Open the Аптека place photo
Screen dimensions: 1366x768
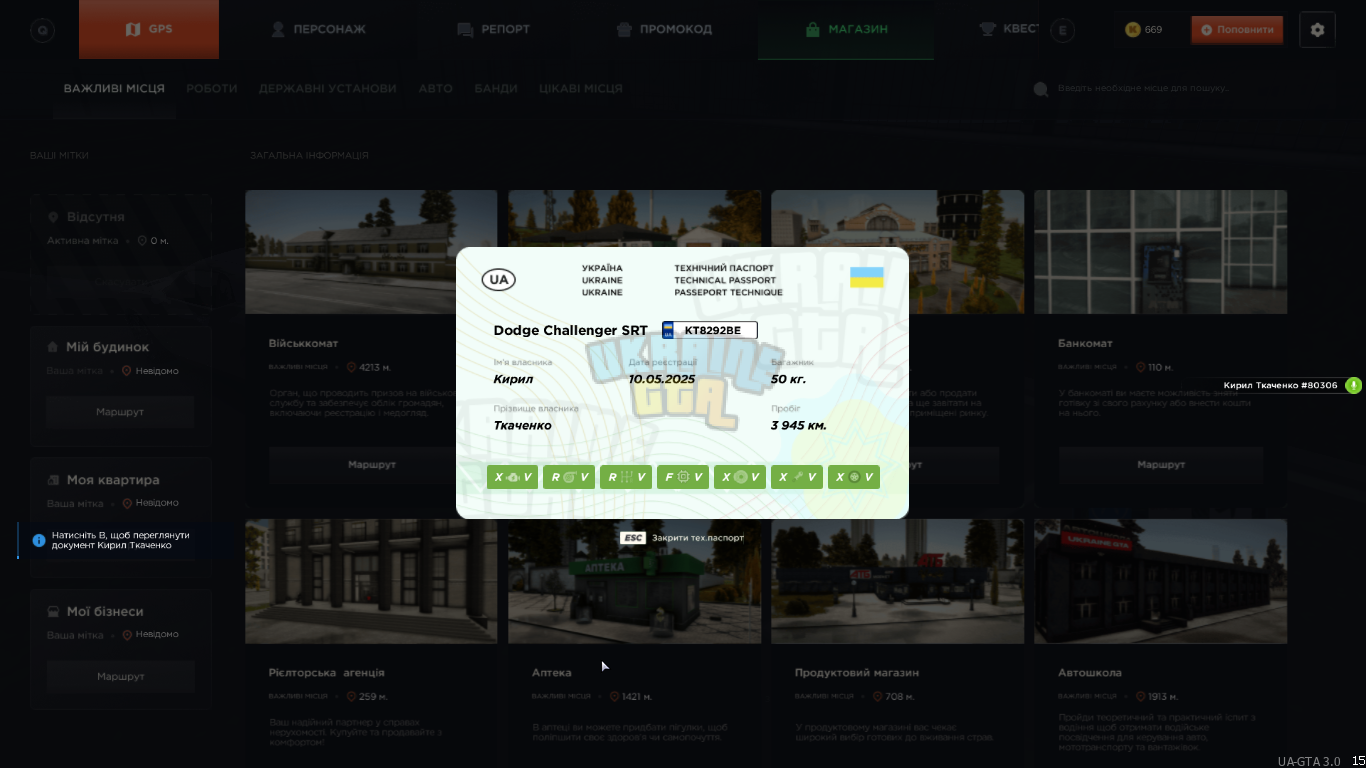tap(634, 581)
